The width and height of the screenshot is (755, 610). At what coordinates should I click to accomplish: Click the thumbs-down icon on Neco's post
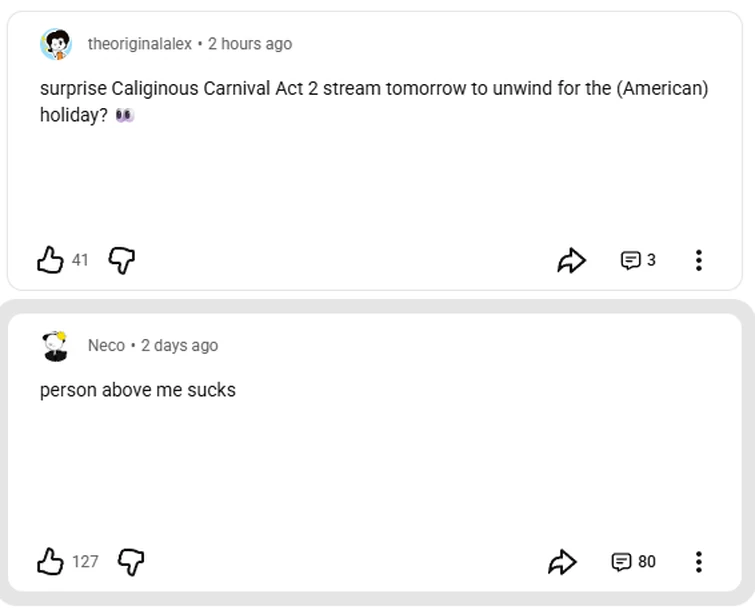click(x=130, y=562)
